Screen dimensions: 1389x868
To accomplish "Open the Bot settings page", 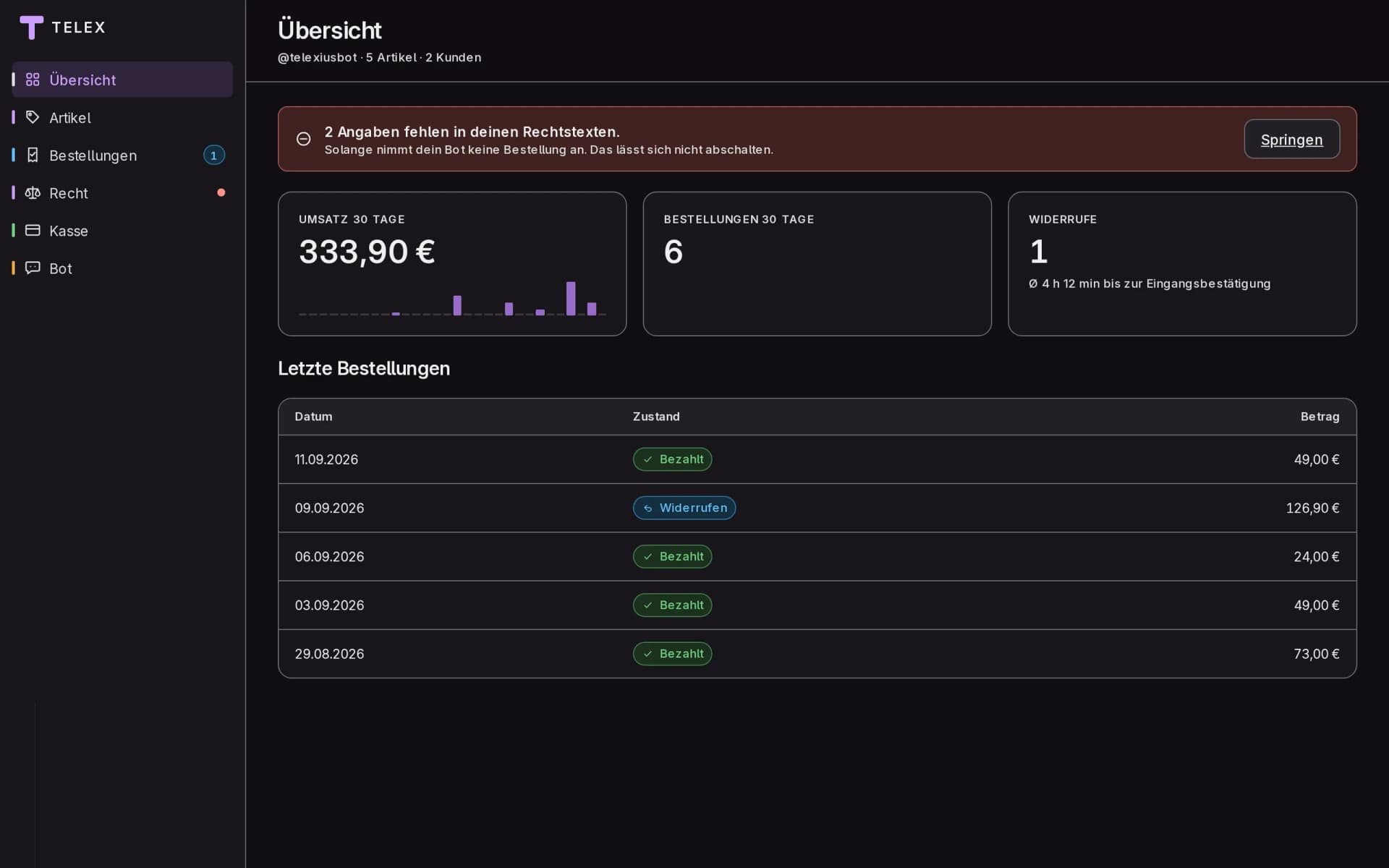I will (x=122, y=268).
